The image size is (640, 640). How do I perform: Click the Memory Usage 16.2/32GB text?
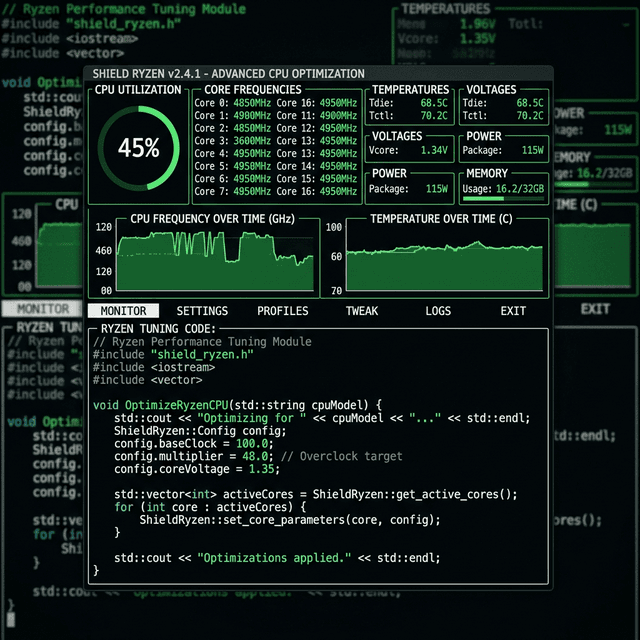(505, 188)
